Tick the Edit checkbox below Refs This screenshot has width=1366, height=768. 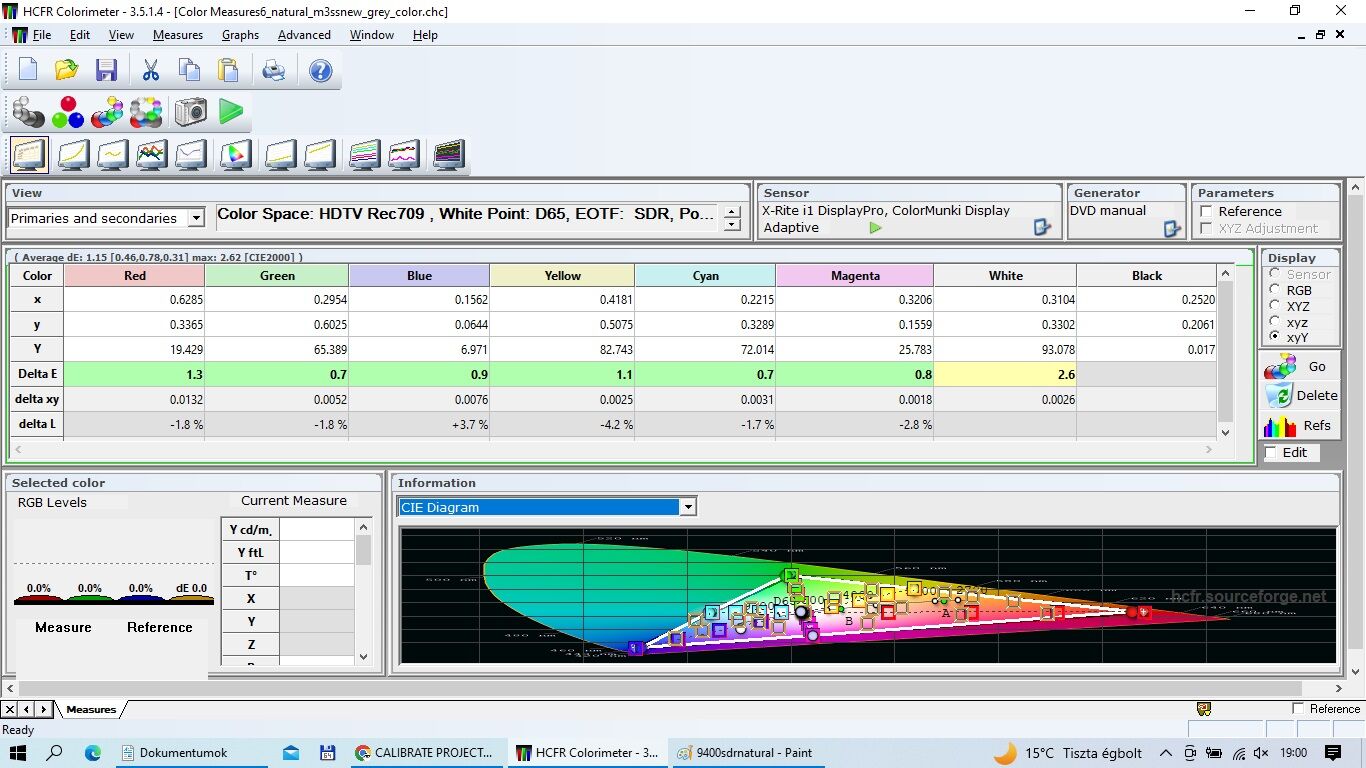(x=1270, y=453)
